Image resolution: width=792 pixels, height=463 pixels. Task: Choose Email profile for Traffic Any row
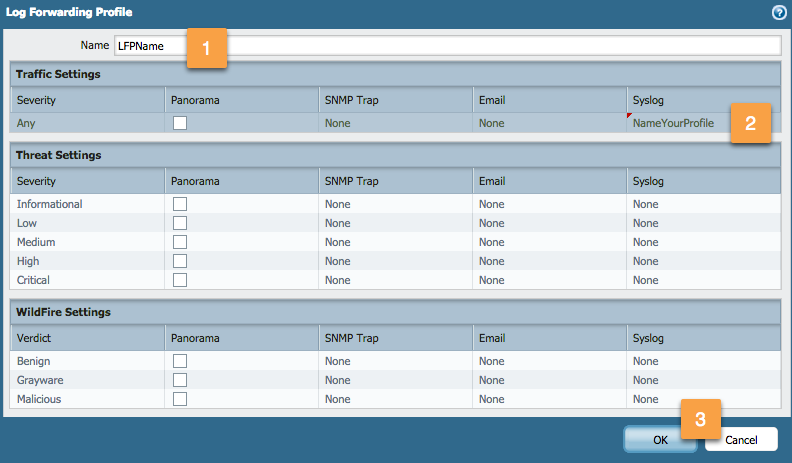[549, 123]
